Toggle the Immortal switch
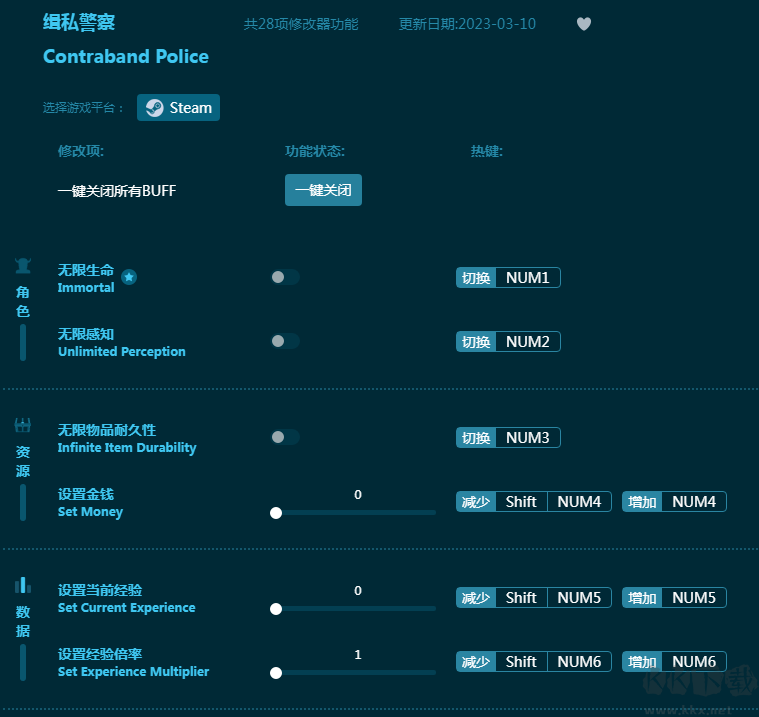The width and height of the screenshot is (759, 717). click(285, 277)
